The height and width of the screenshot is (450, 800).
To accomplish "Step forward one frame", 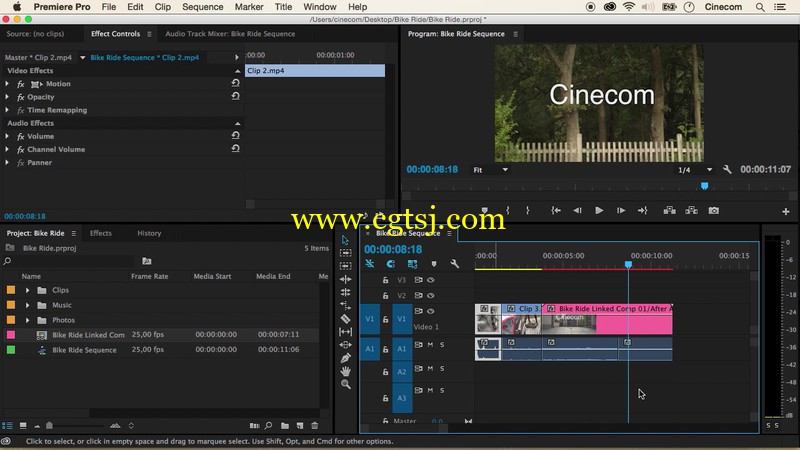I will (621, 210).
